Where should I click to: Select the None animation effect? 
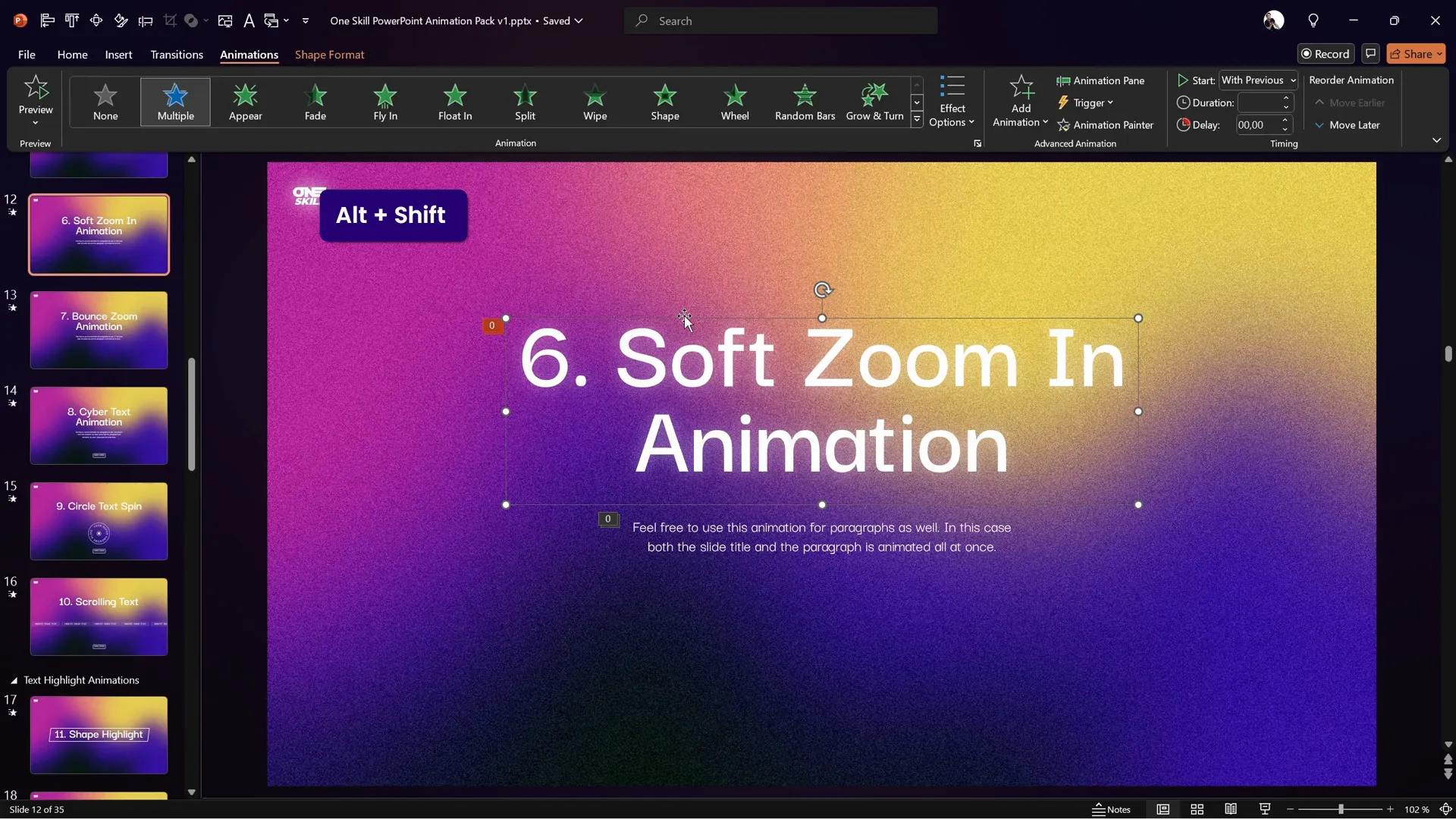pyautogui.click(x=105, y=102)
